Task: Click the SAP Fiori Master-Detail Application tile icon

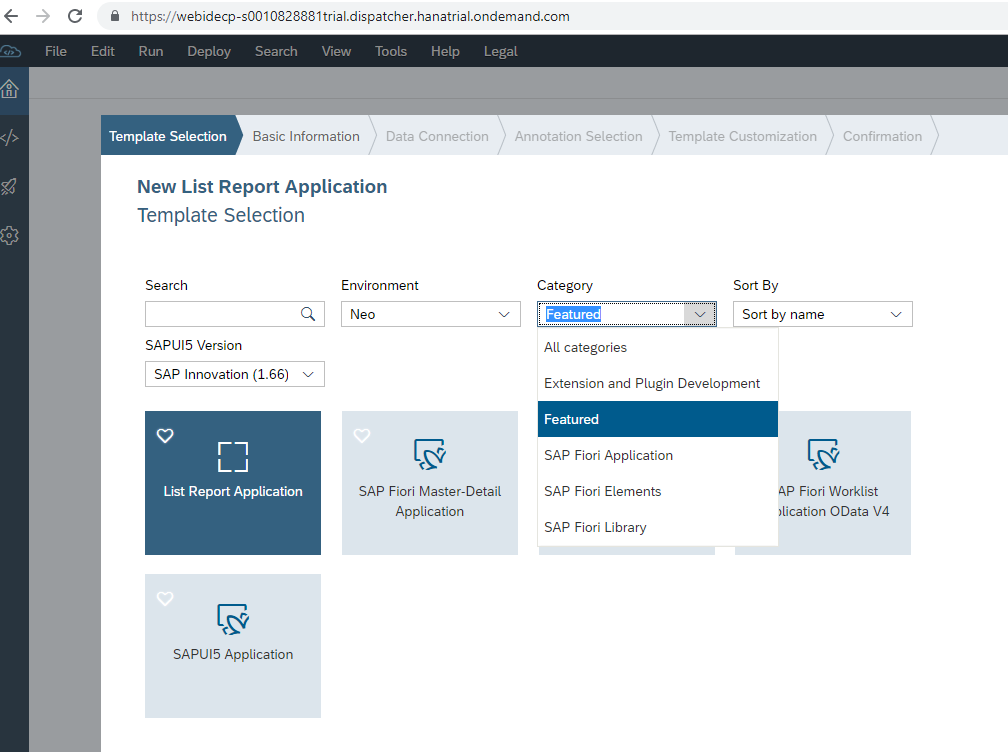Action: pyautogui.click(x=429, y=454)
